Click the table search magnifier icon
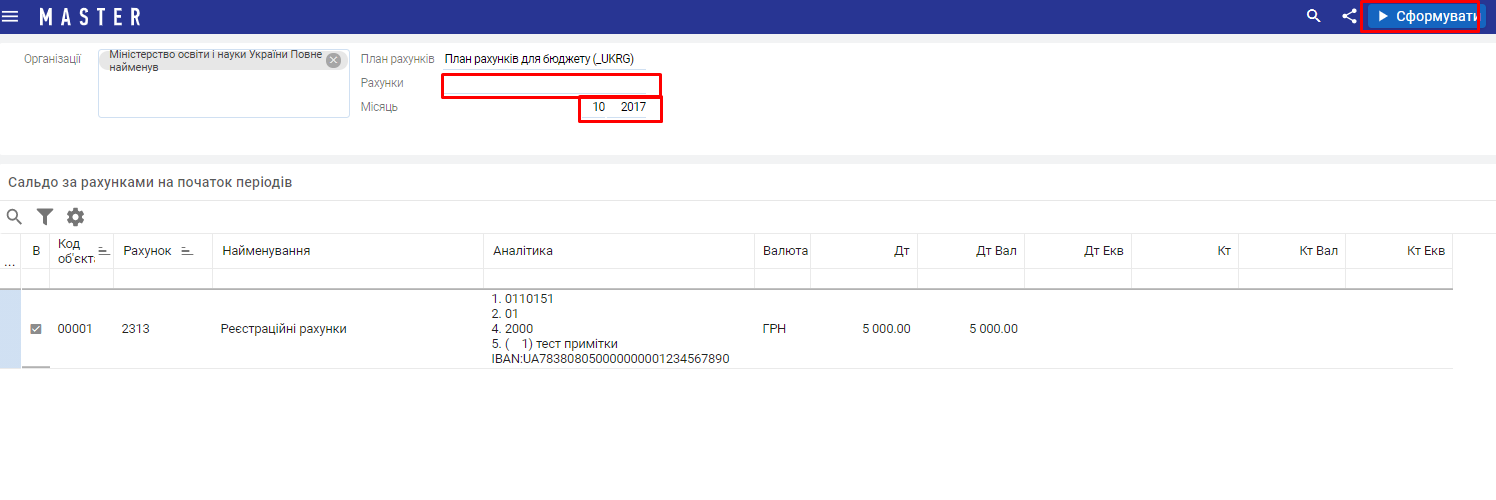The width and height of the screenshot is (1496, 500). (14, 217)
